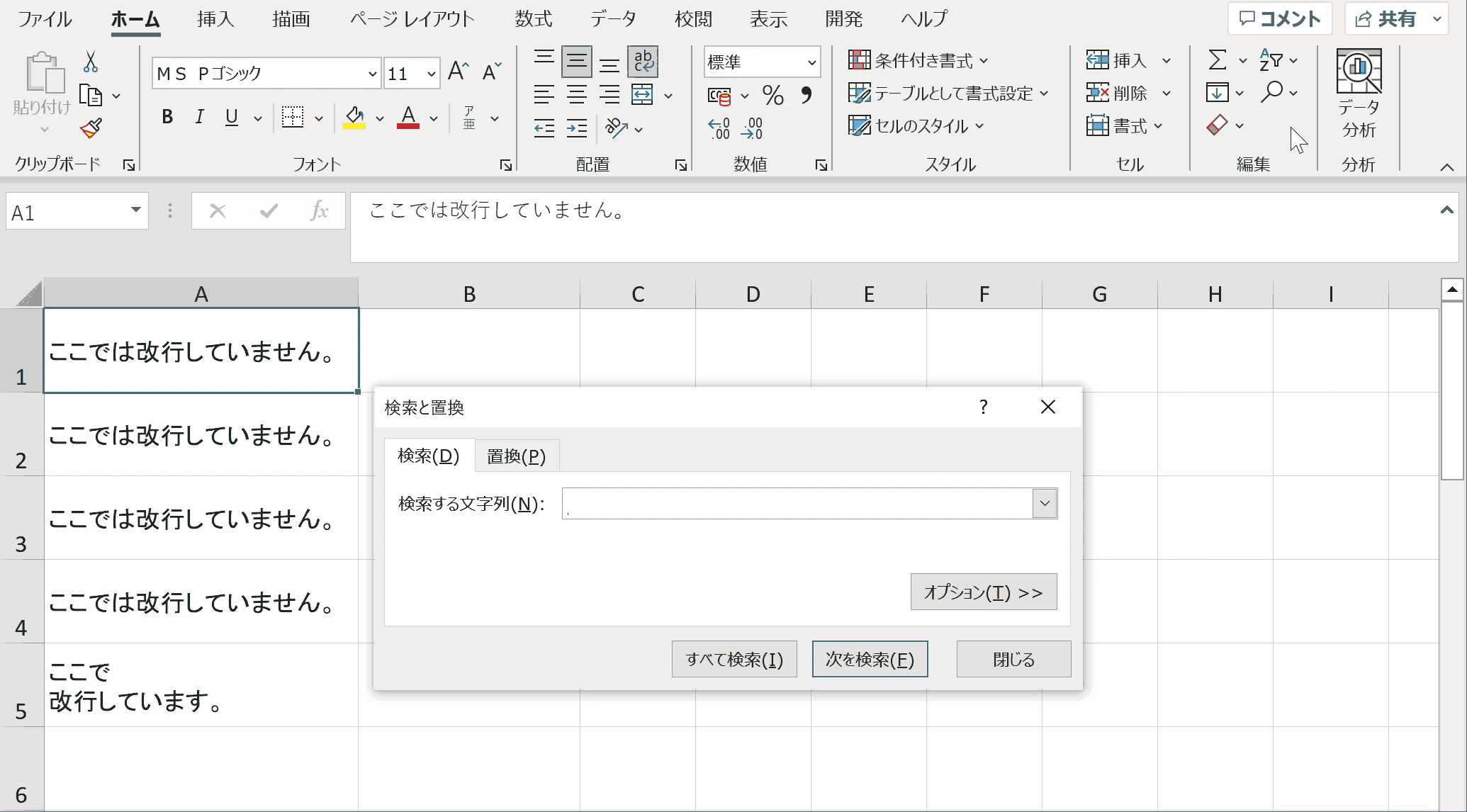Click the text orientation icon

coord(617,128)
